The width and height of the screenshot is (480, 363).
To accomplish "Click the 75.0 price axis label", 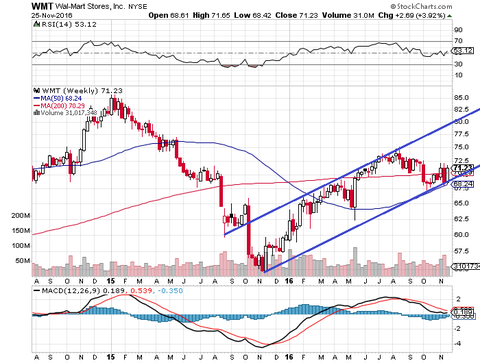I will pos(461,147).
